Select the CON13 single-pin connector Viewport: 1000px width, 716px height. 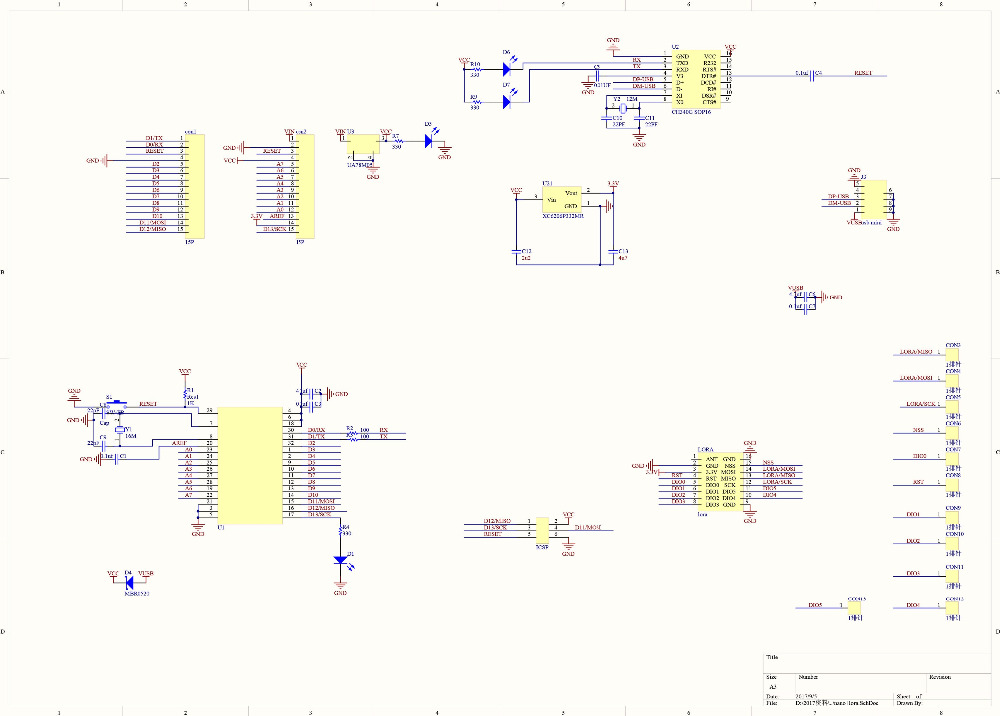[x=952, y=609]
